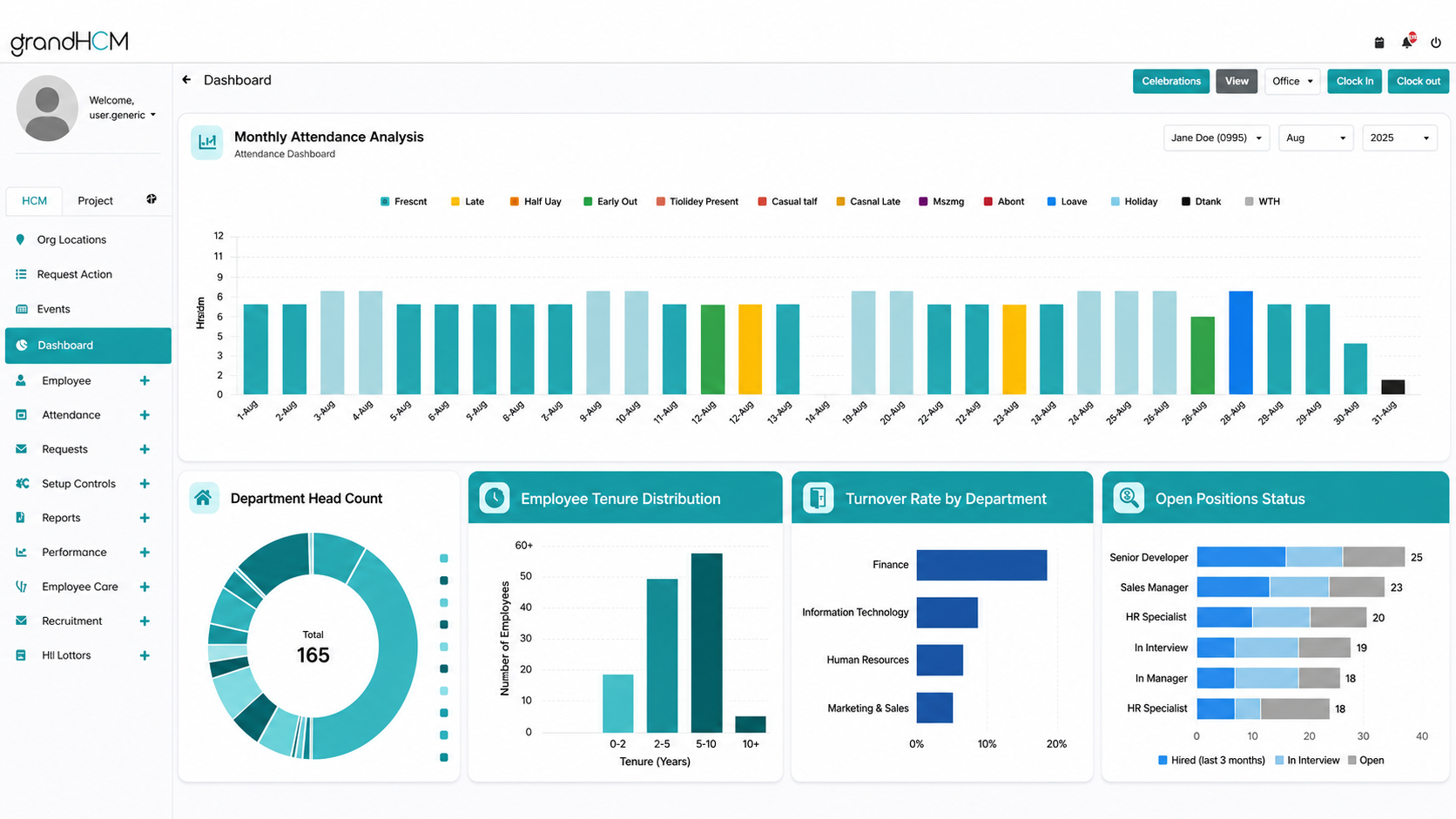Image resolution: width=1456 pixels, height=819 pixels.
Task: Click the Org Locations pin icon
Action: 20,239
